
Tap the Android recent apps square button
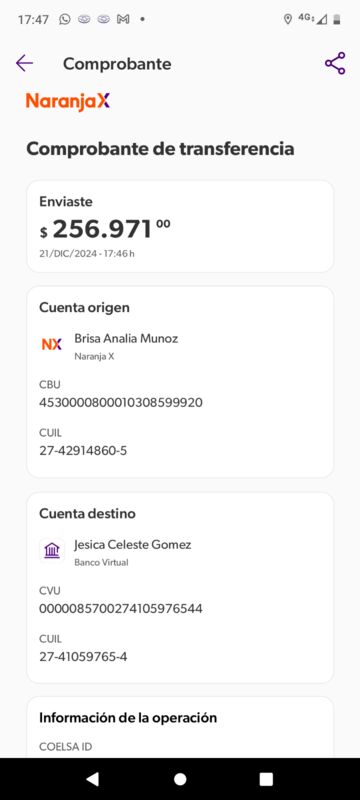[267, 779]
